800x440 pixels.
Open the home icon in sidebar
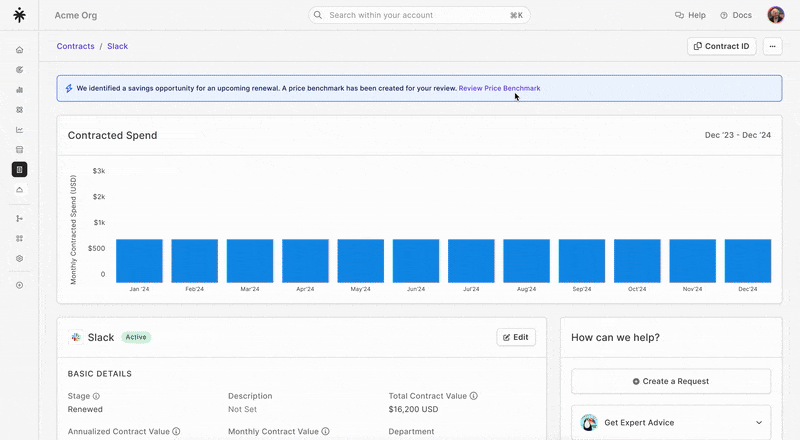19,50
